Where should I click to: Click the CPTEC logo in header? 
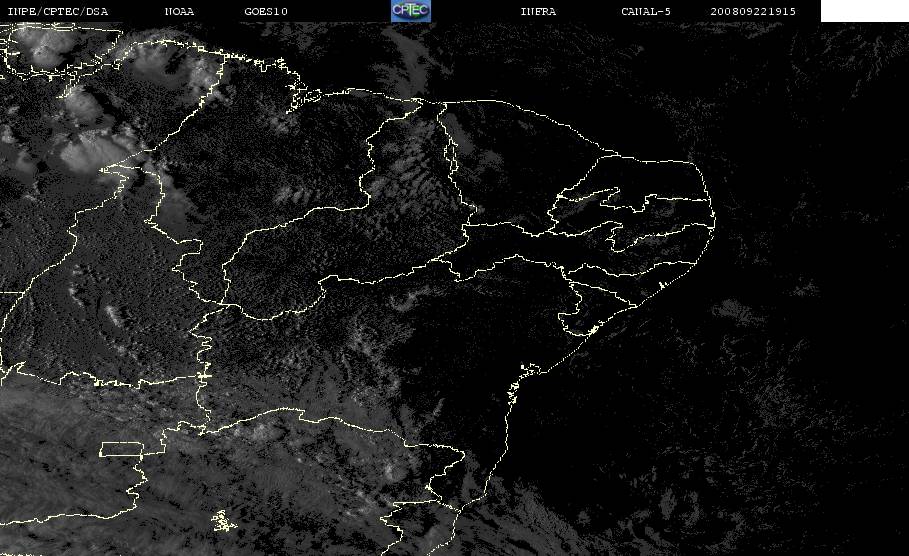coord(410,11)
